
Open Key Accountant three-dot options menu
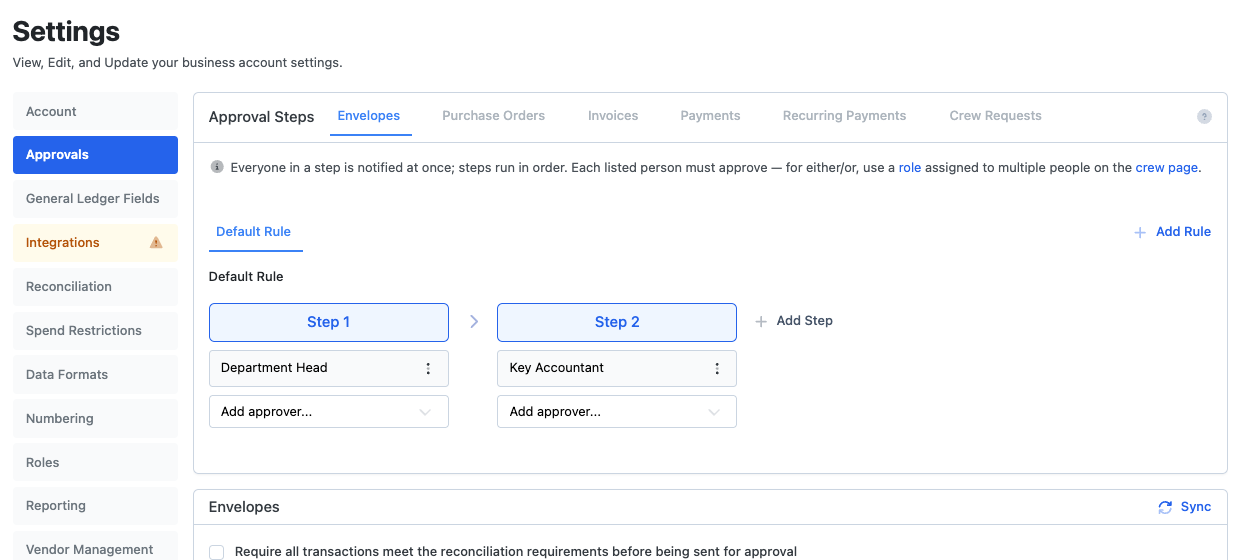[x=716, y=368]
